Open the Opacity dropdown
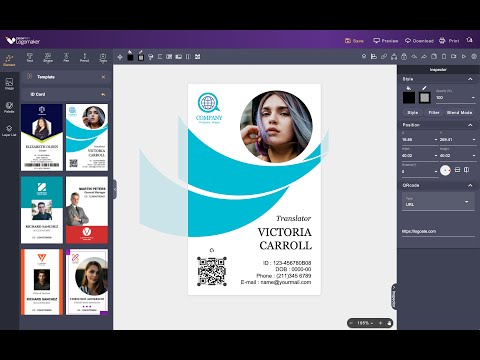 pos(473,98)
